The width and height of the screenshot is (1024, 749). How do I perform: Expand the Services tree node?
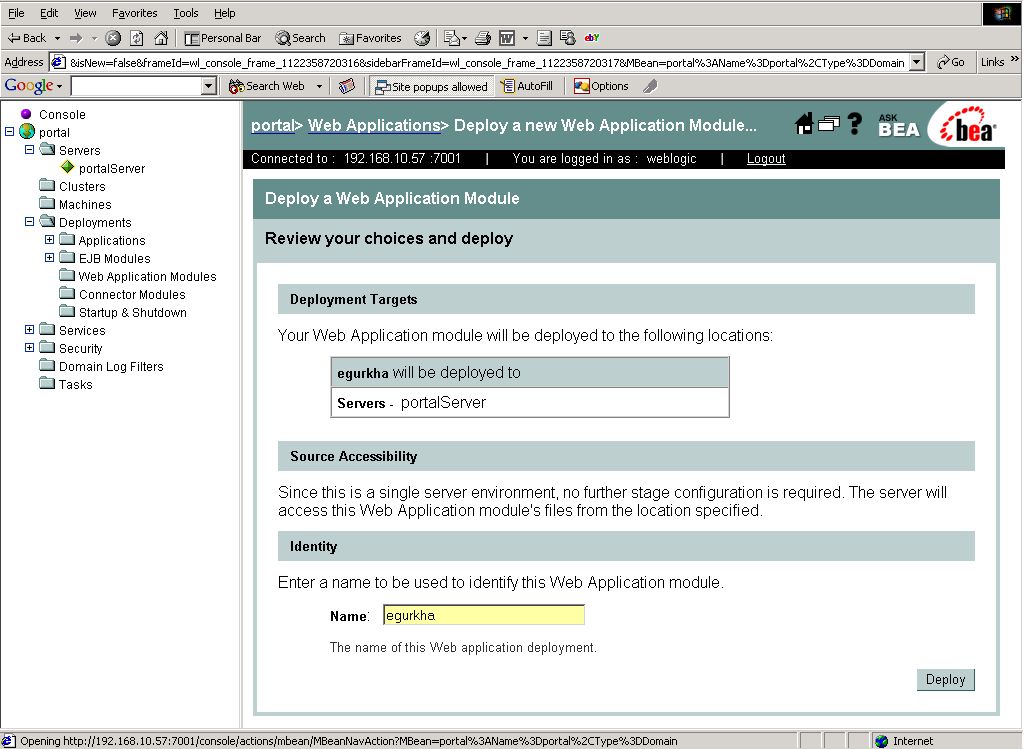(29, 330)
